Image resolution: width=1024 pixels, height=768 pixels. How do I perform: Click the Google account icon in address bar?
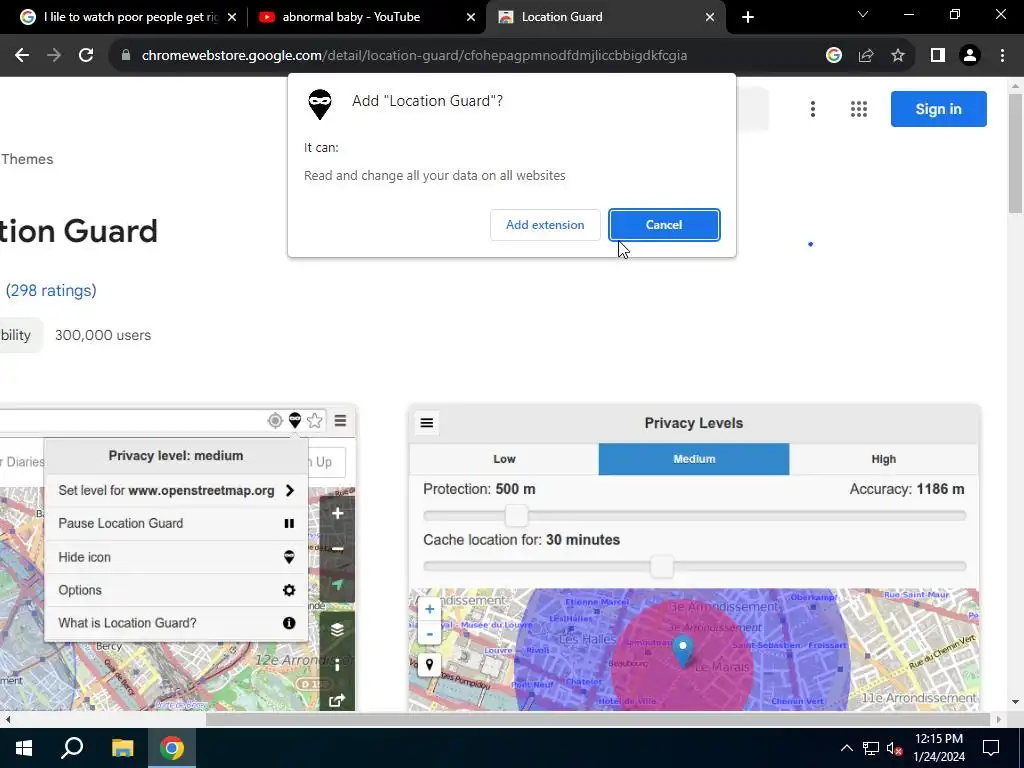(x=833, y=56)
